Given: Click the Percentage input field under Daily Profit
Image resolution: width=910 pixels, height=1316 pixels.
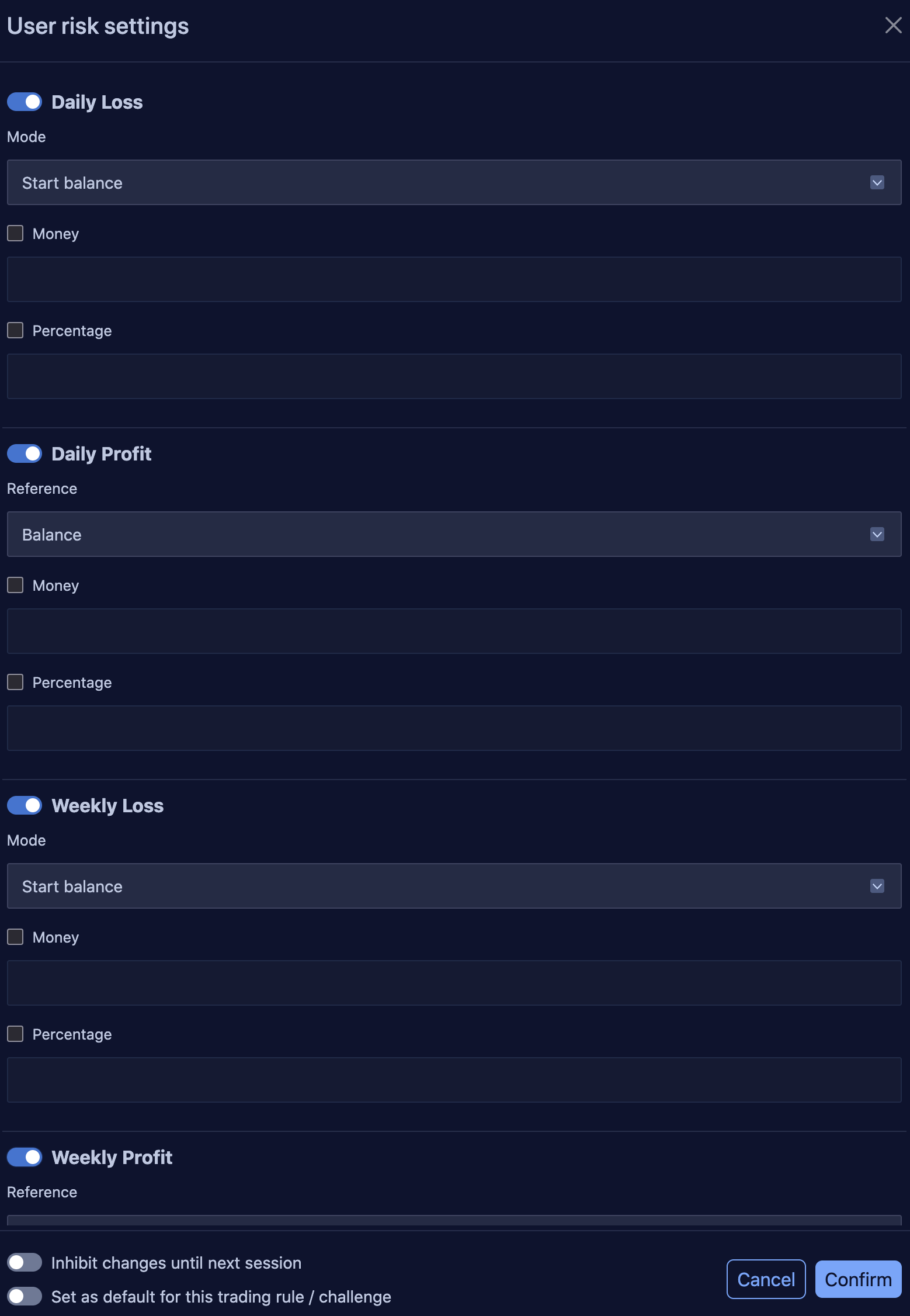Looking at the screenshot, I should [454, 728].
